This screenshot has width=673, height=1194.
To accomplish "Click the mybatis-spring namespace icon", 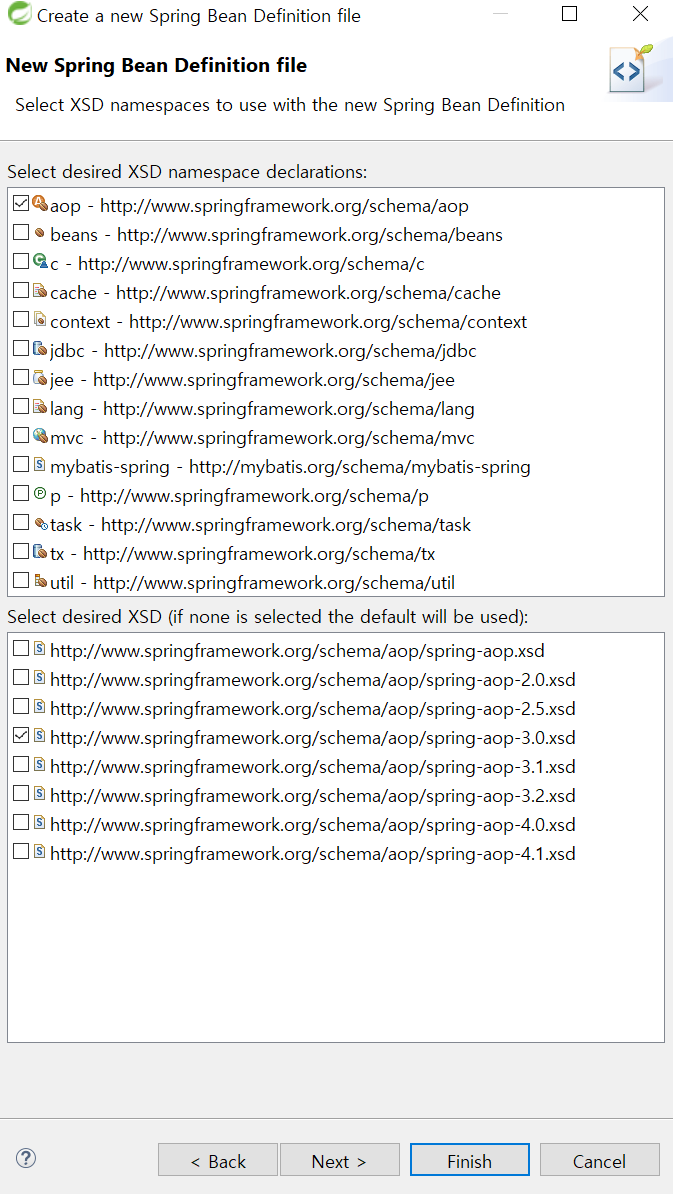I will (x=40, y=465).
